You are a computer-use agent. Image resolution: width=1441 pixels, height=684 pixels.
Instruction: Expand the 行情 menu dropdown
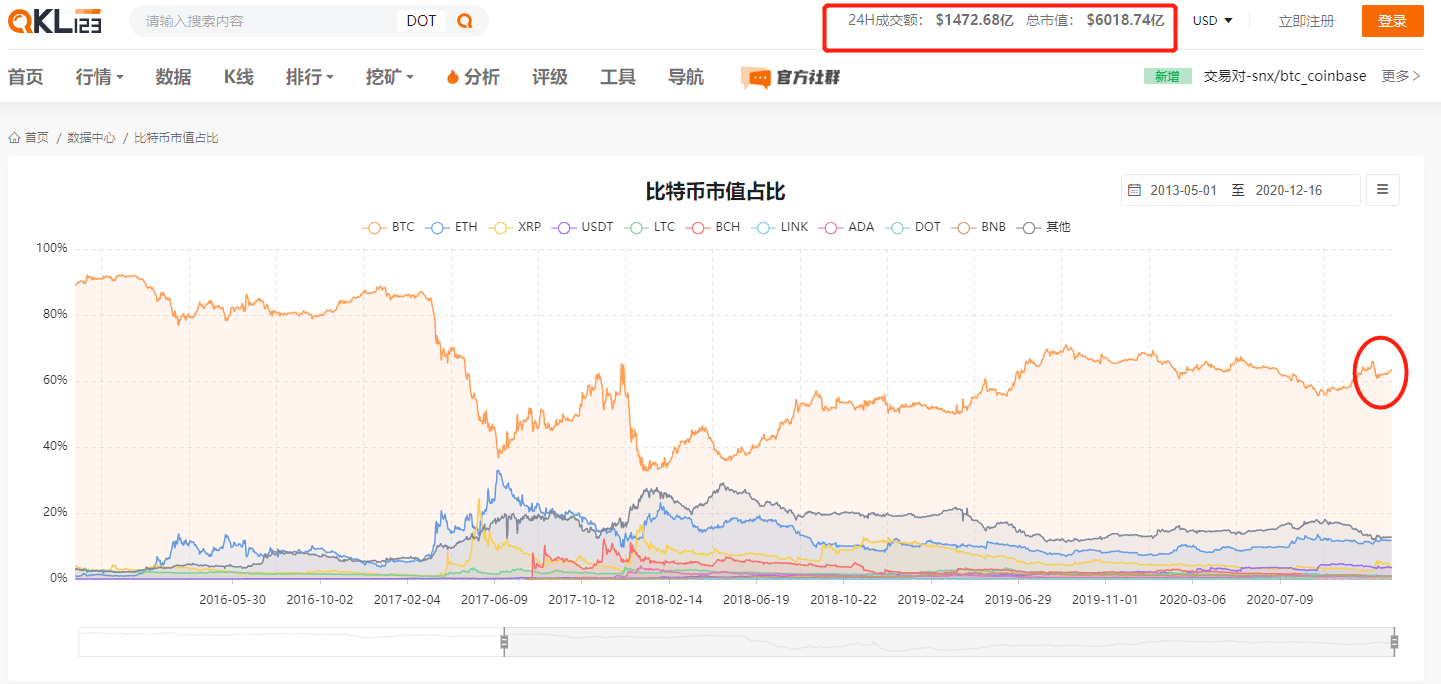click(x=99, y=77)
